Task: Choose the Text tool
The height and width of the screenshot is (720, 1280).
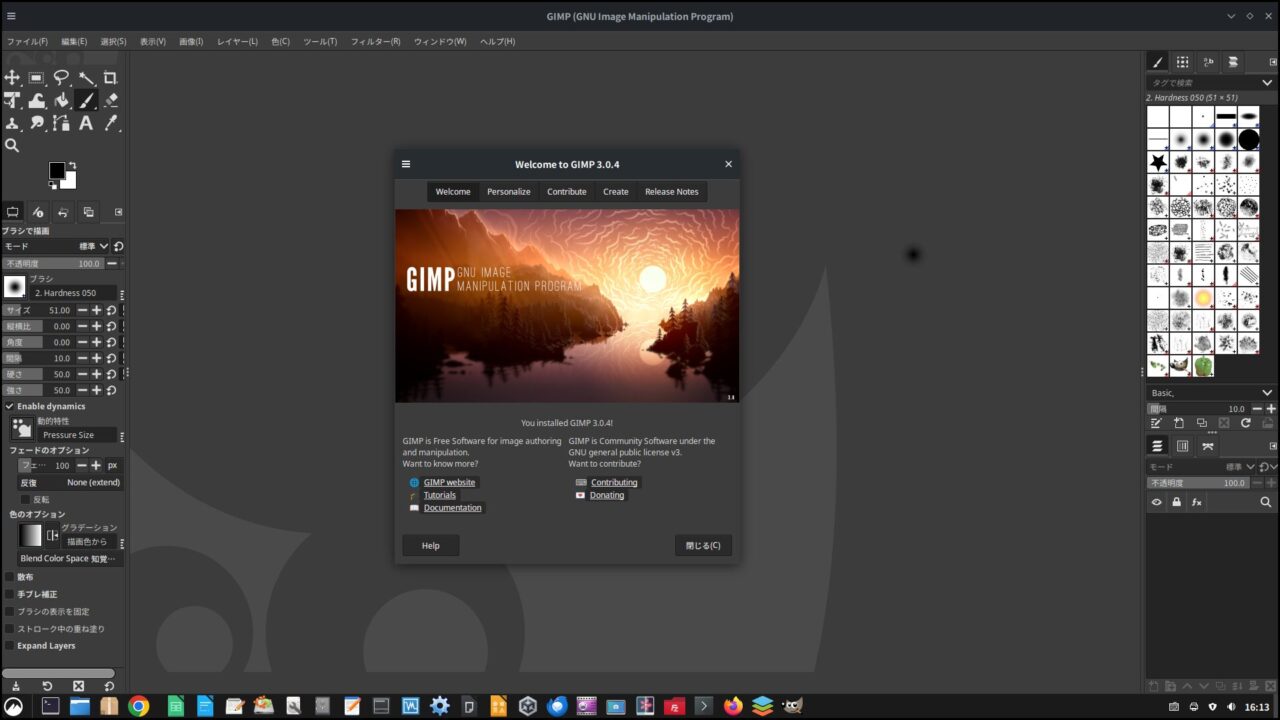Action: click(x=86, y=123)
